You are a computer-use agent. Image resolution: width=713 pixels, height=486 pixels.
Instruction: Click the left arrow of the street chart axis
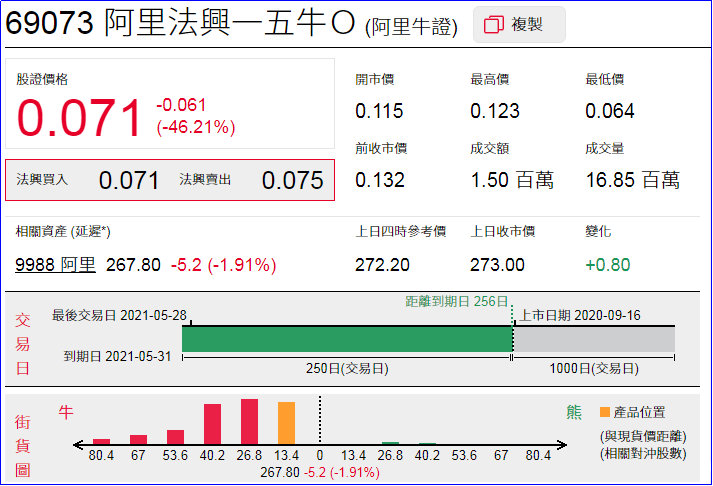[x=78, y=445]
